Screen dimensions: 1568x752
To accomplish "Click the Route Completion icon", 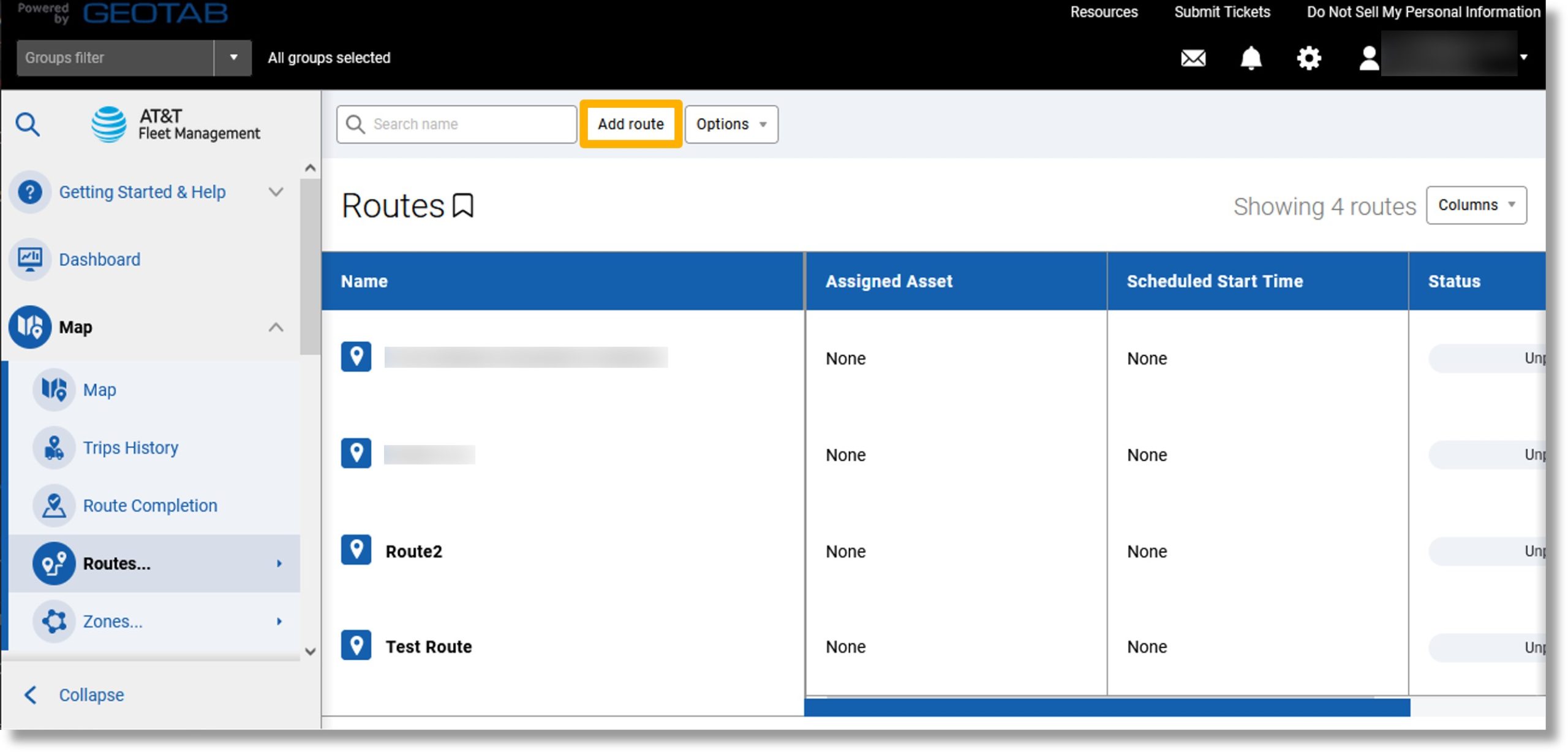I will pos(54,506).
